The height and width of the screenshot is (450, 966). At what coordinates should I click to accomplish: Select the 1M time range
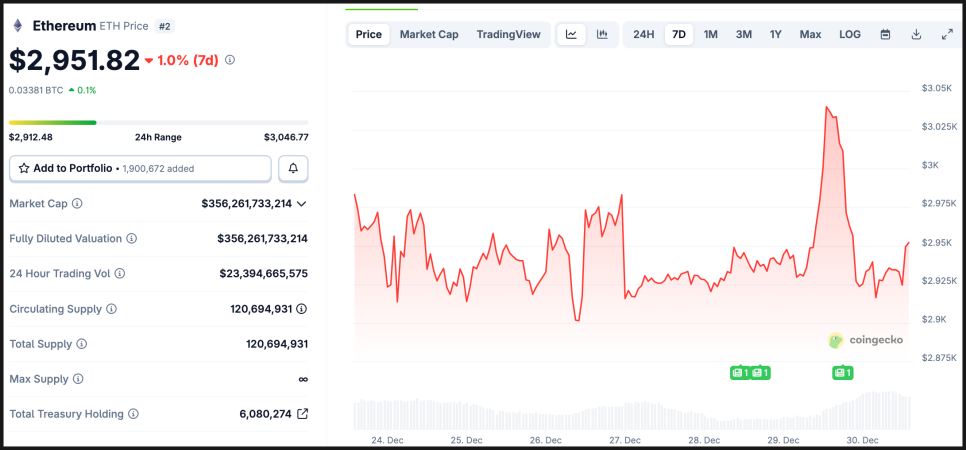(710, 34)
